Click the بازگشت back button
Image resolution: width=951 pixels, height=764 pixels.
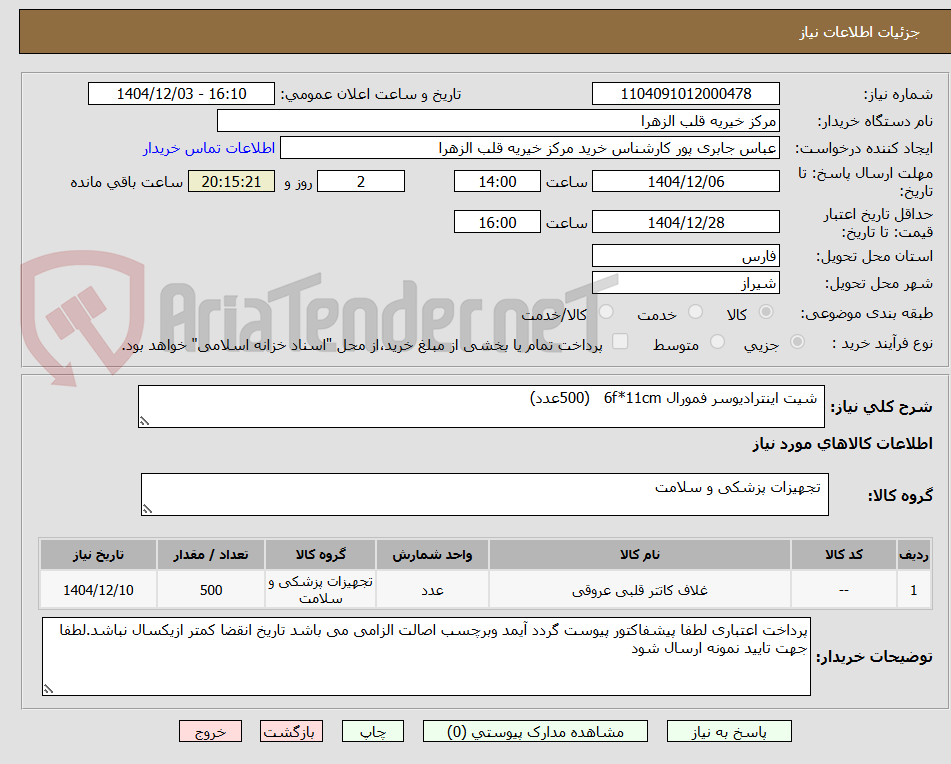pos(291,731)
